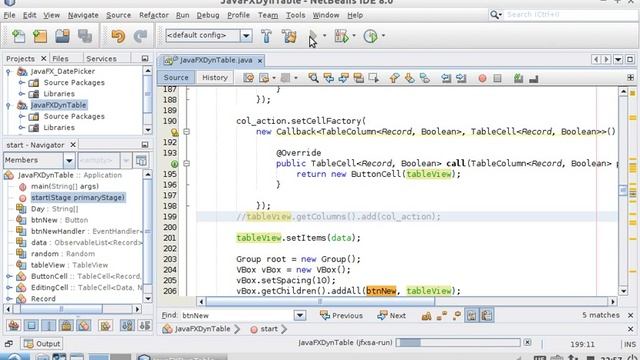This screenshot has height=360, width=640.
Task: Click JavaFXDynTable breadcrumb in editor
Action: (x=196, y=329)
